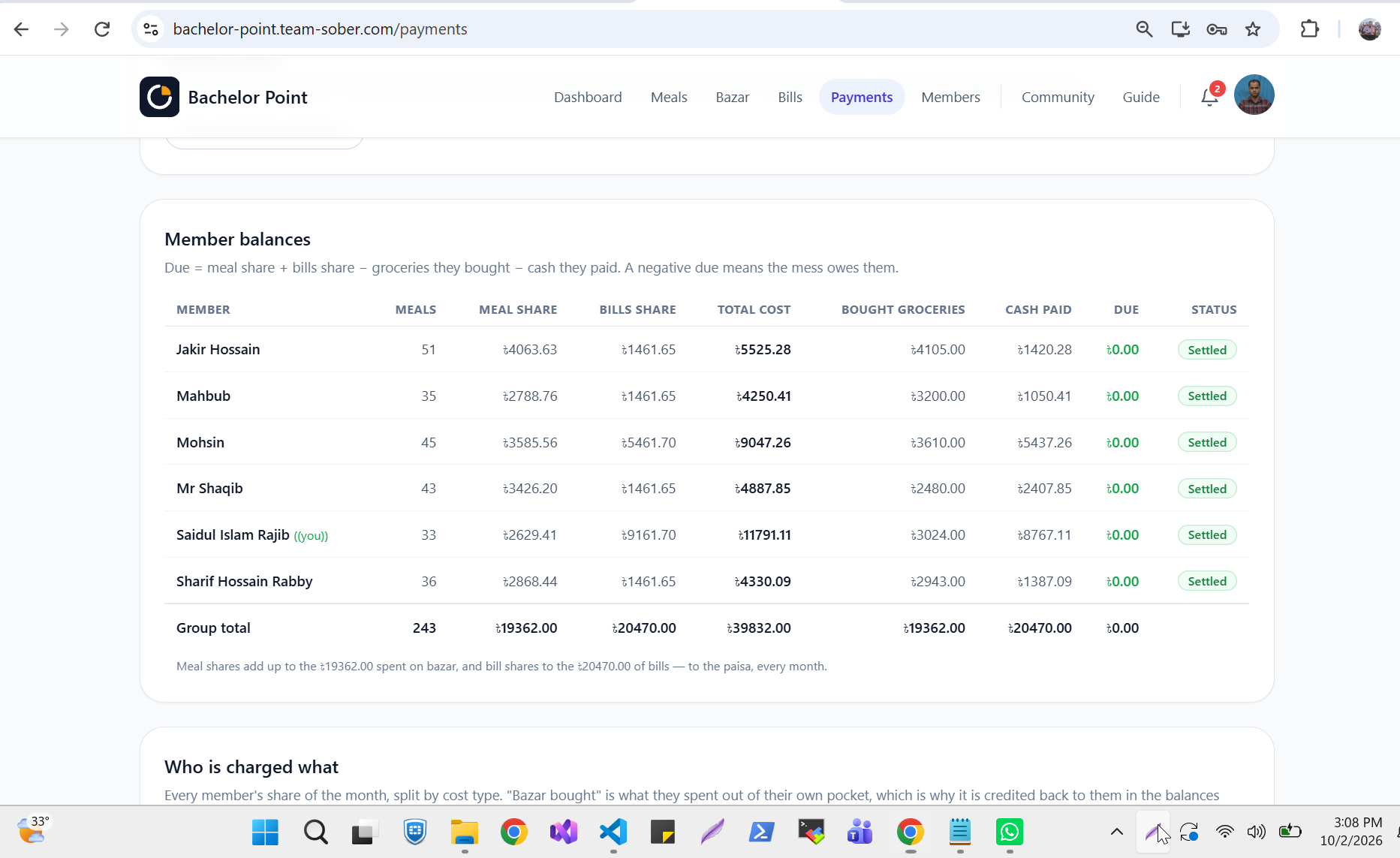Viewport: 1400px width, 858px height.
Task: Open the browser extensions puzzle icon
Action: click(x=1309, y=29)
